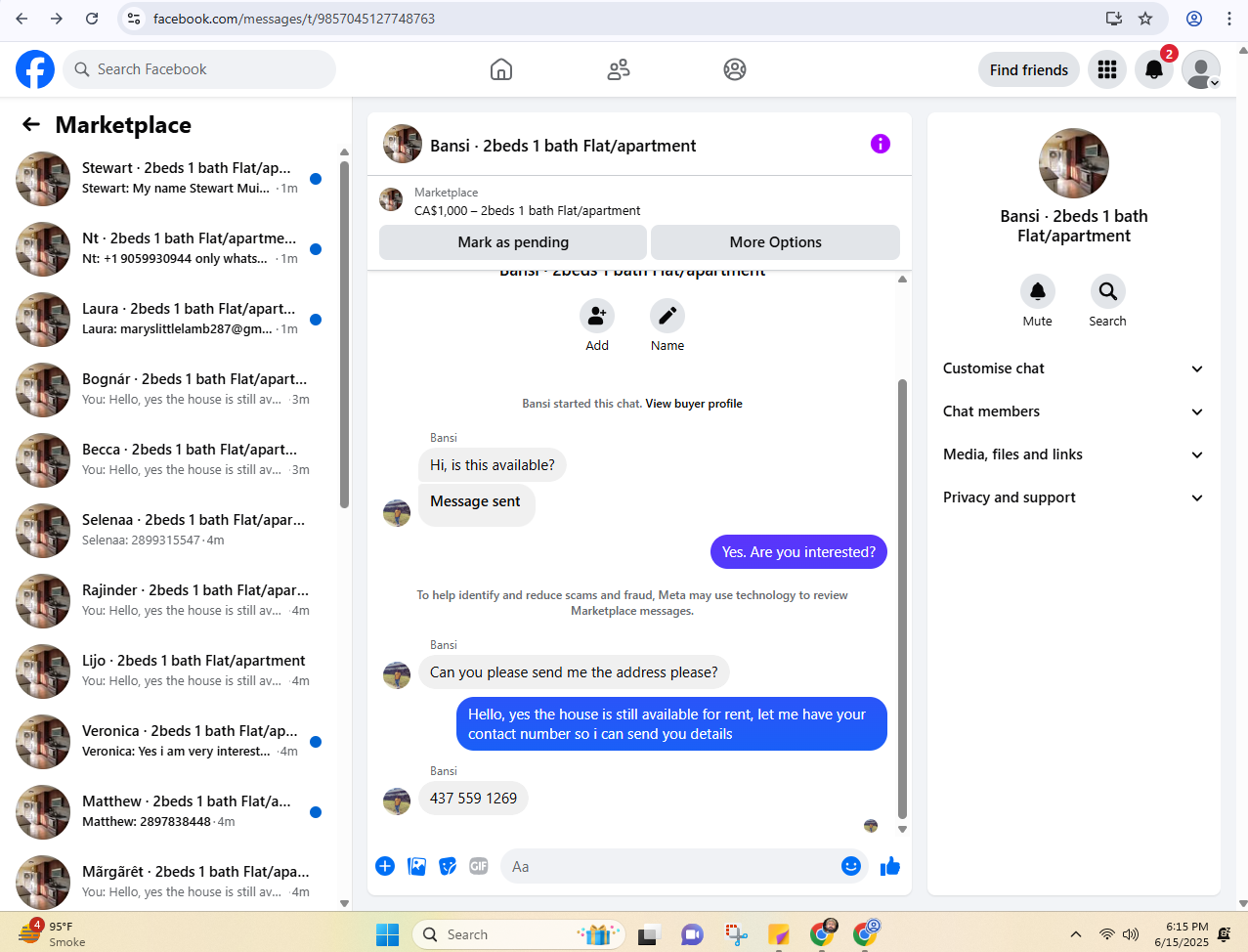Bookmark this page star icon

[x=1145, y=19]
